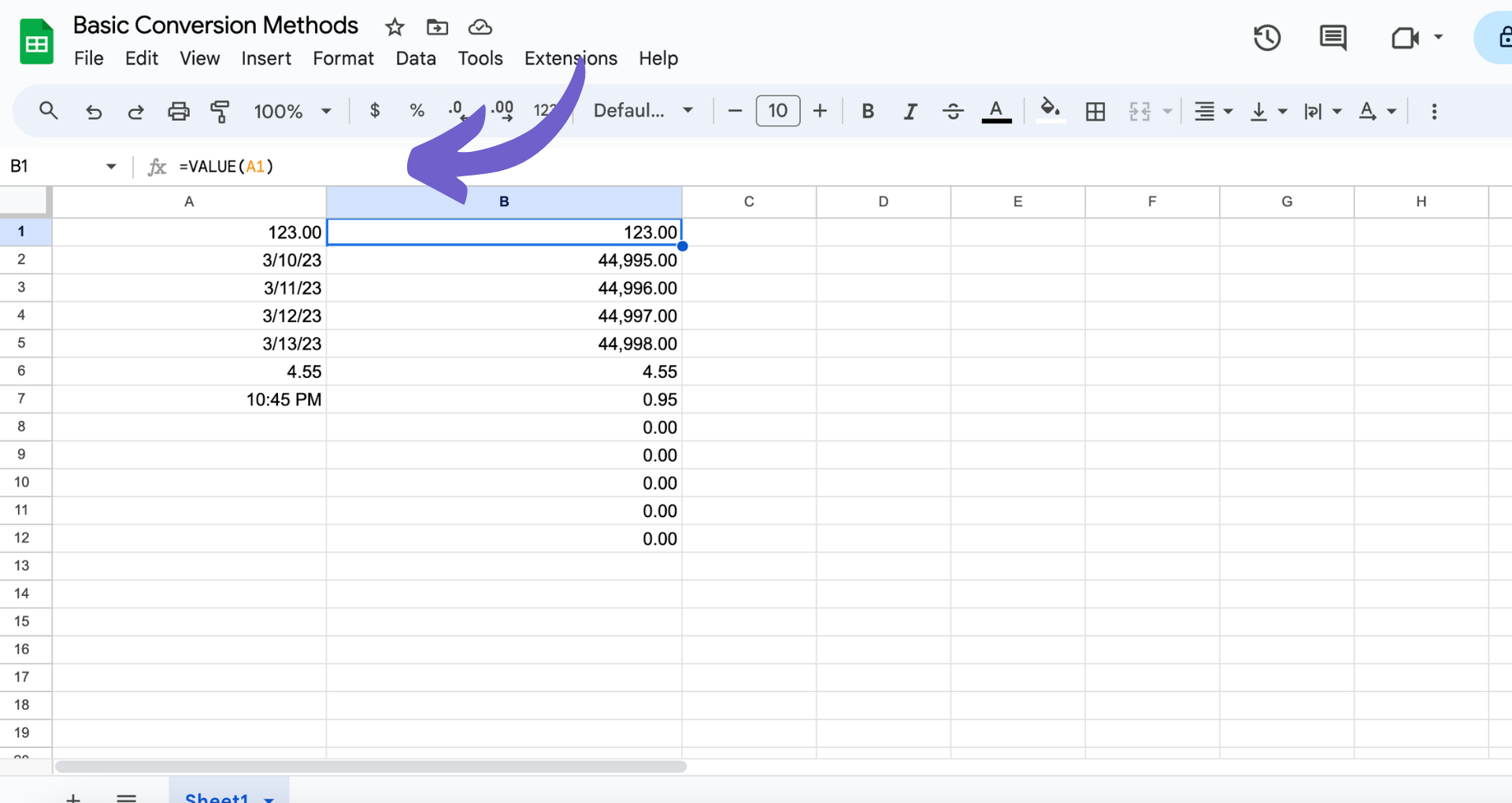Rename the document title Basic Conversion Methods

pyautogui.click(x=216, y=25)
